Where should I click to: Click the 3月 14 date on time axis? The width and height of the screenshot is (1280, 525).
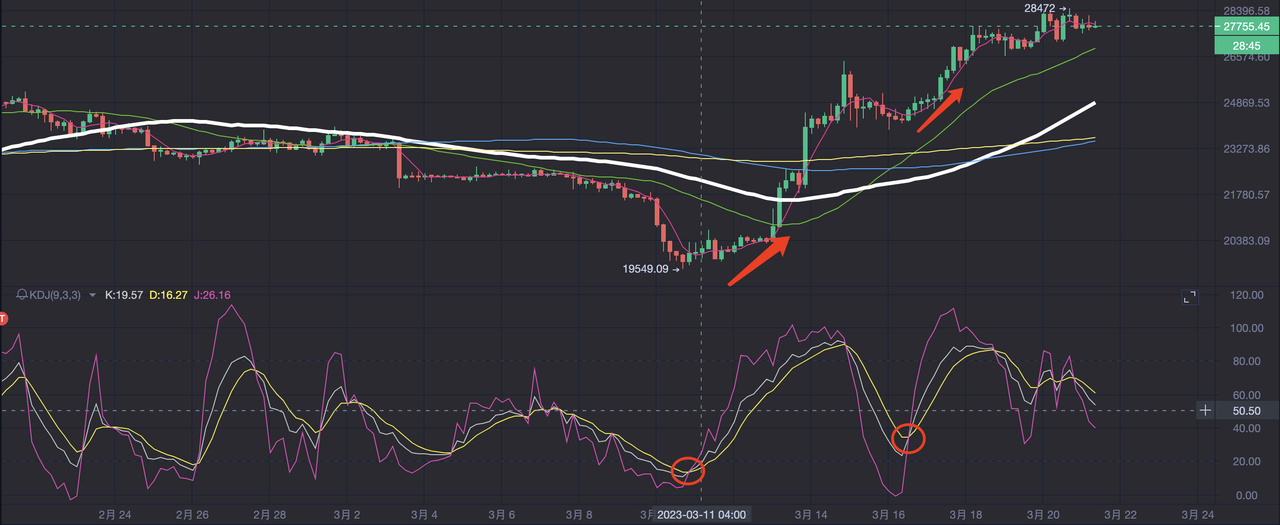(x=810, y=514)
